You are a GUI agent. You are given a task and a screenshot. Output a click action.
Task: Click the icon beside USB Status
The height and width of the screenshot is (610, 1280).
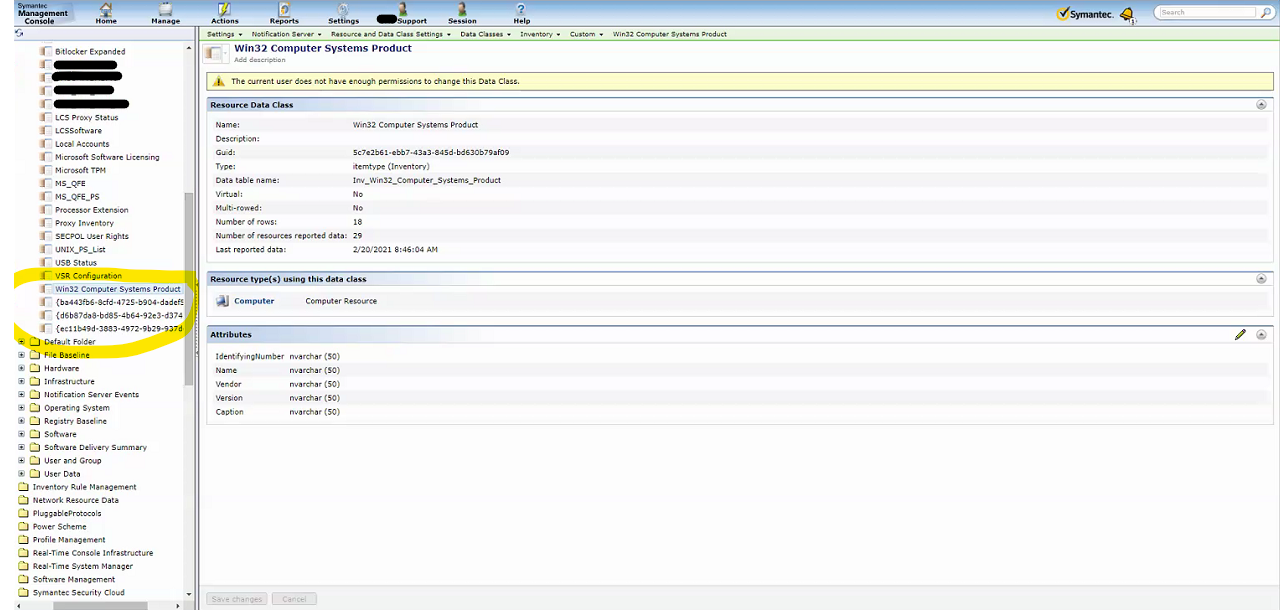[x=46, y=262]
